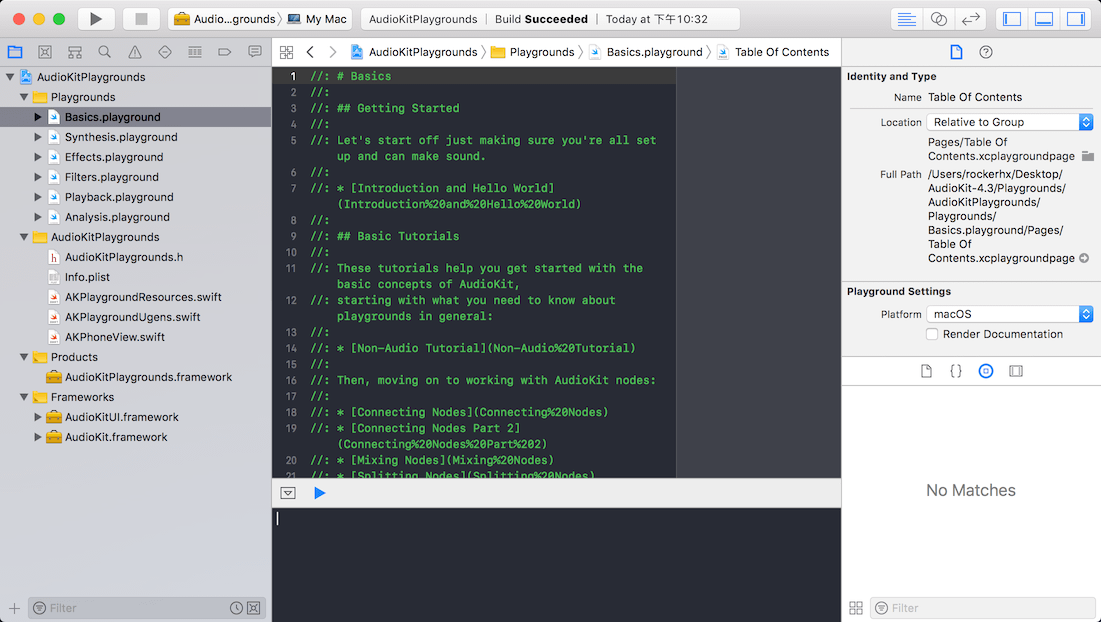
Task: Enable the Render Documentation checkbox
Action: point(932,334)
